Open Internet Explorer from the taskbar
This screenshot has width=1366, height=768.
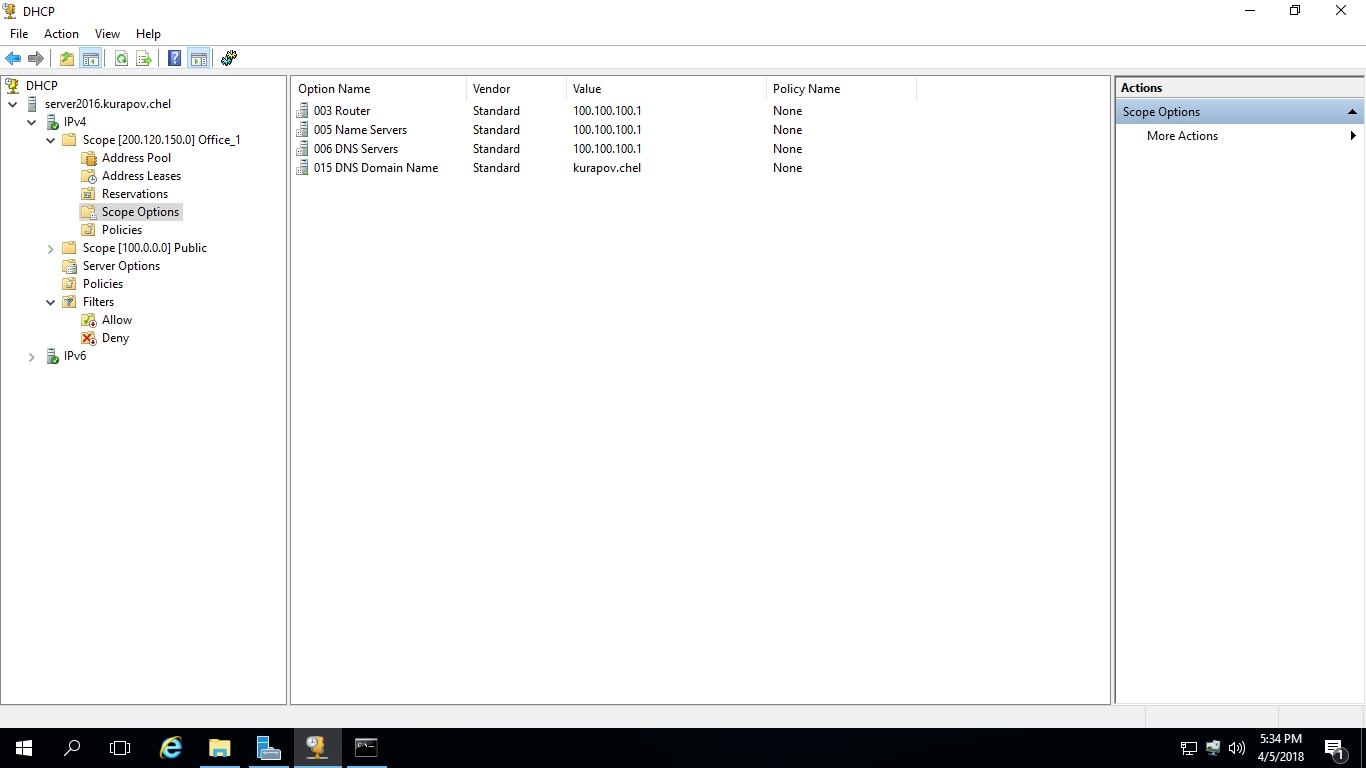pos(171,747)
